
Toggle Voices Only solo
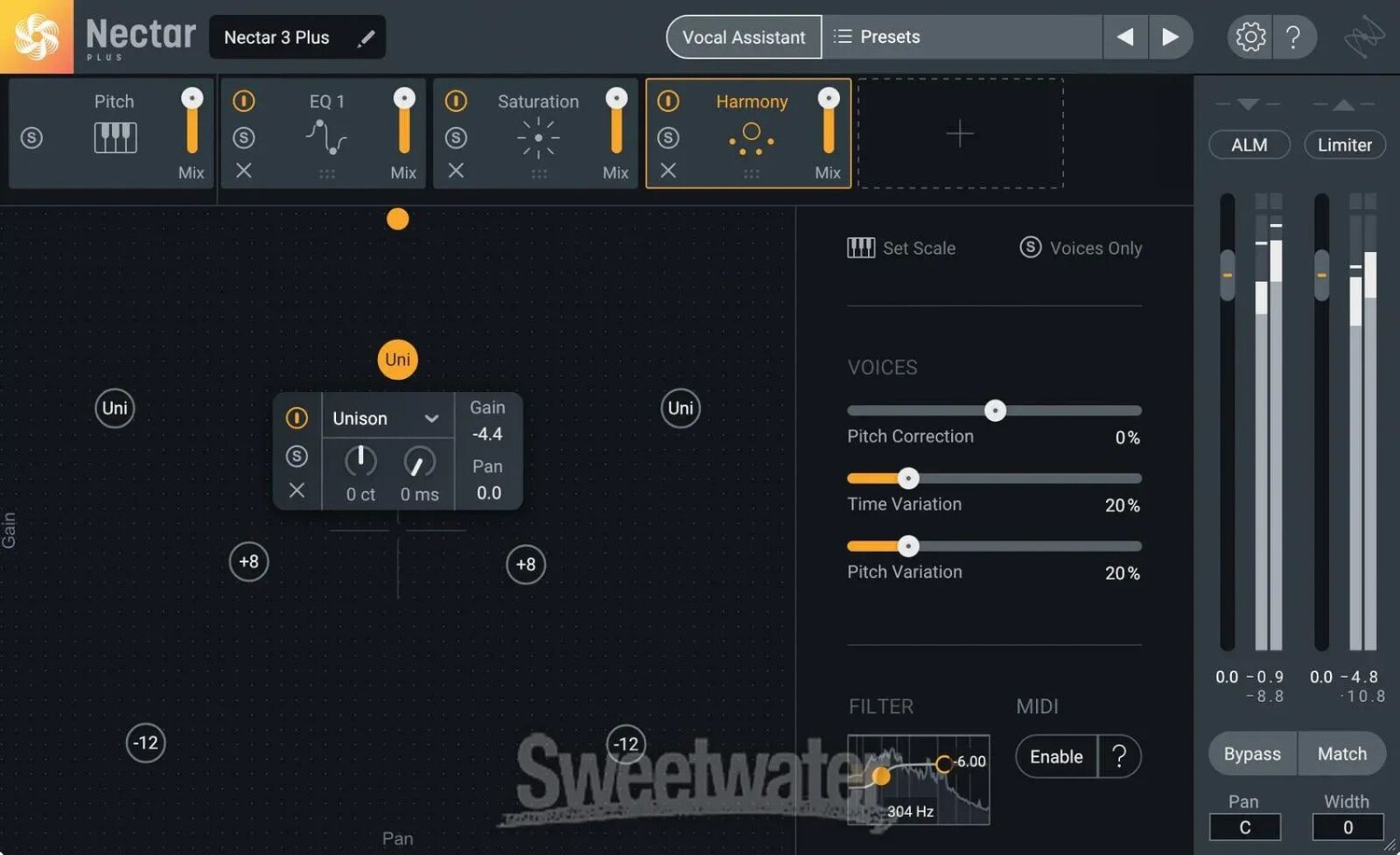click(1030, 247)
